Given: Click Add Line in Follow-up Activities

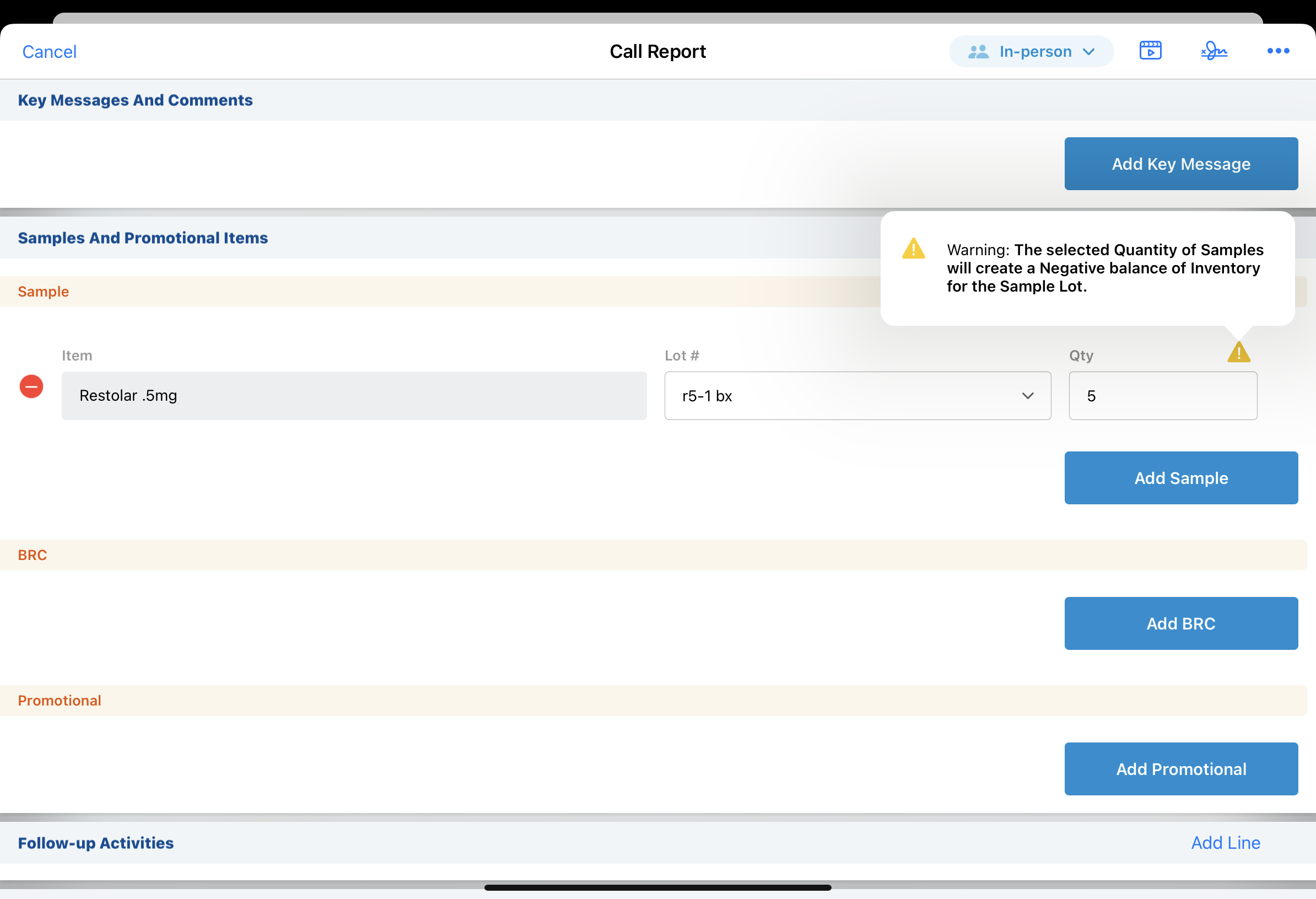Looking at the screenshot, I should tap(1226, 843).
